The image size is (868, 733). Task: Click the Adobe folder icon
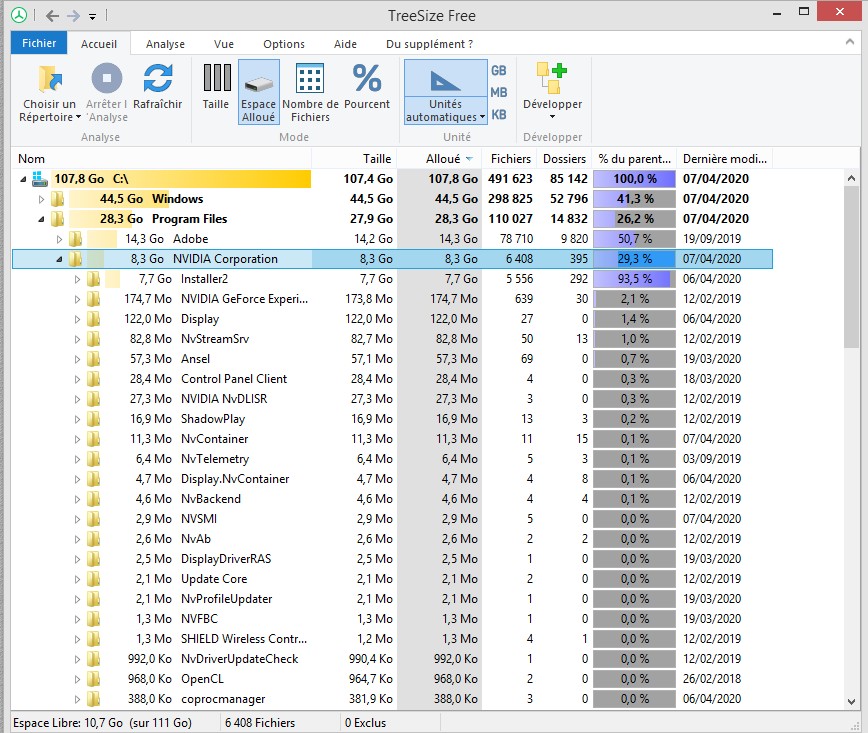[x=76, y=239]
